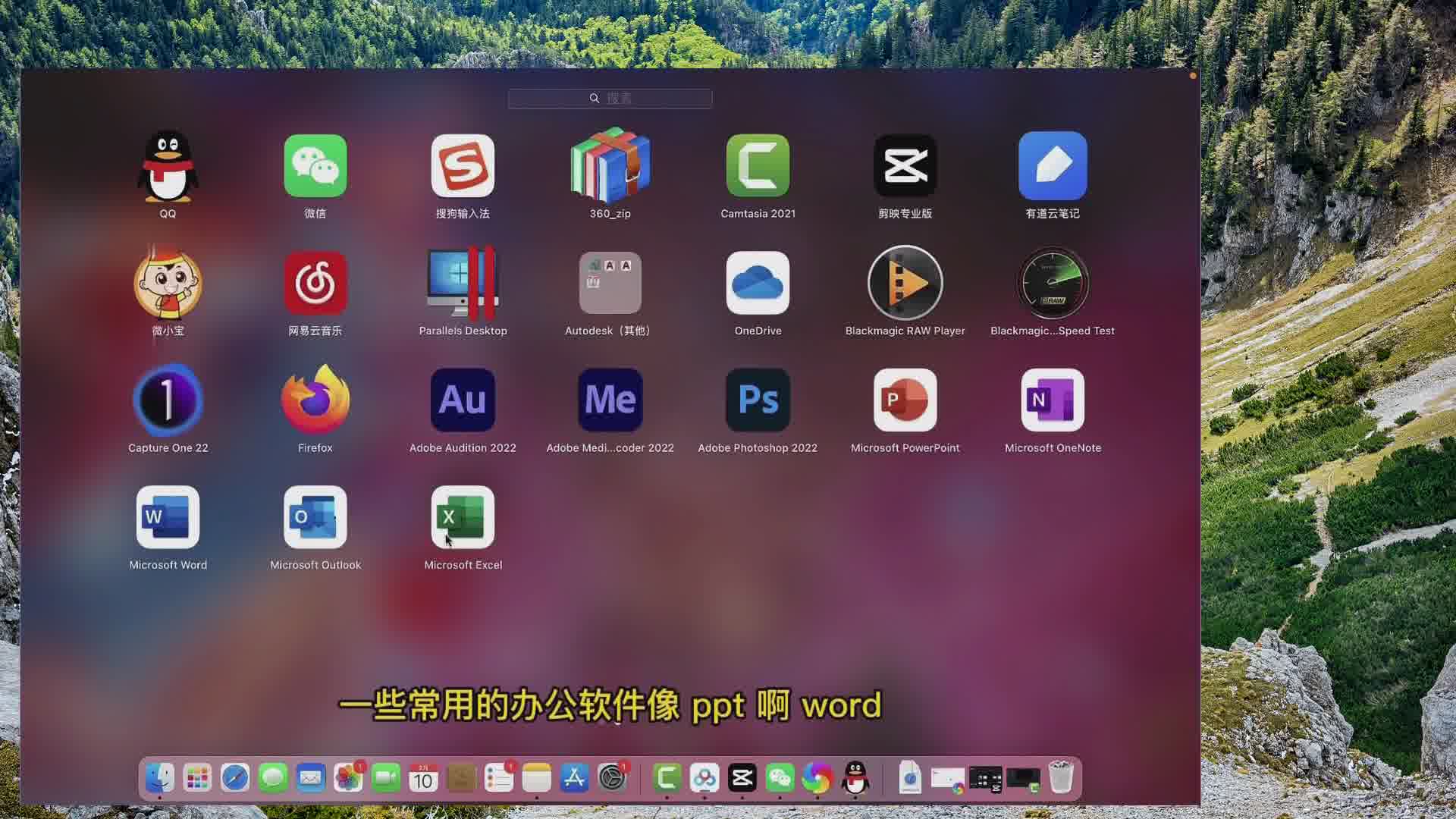
Task: Open App Store from the Dock
Action: (x=575, y=778)
